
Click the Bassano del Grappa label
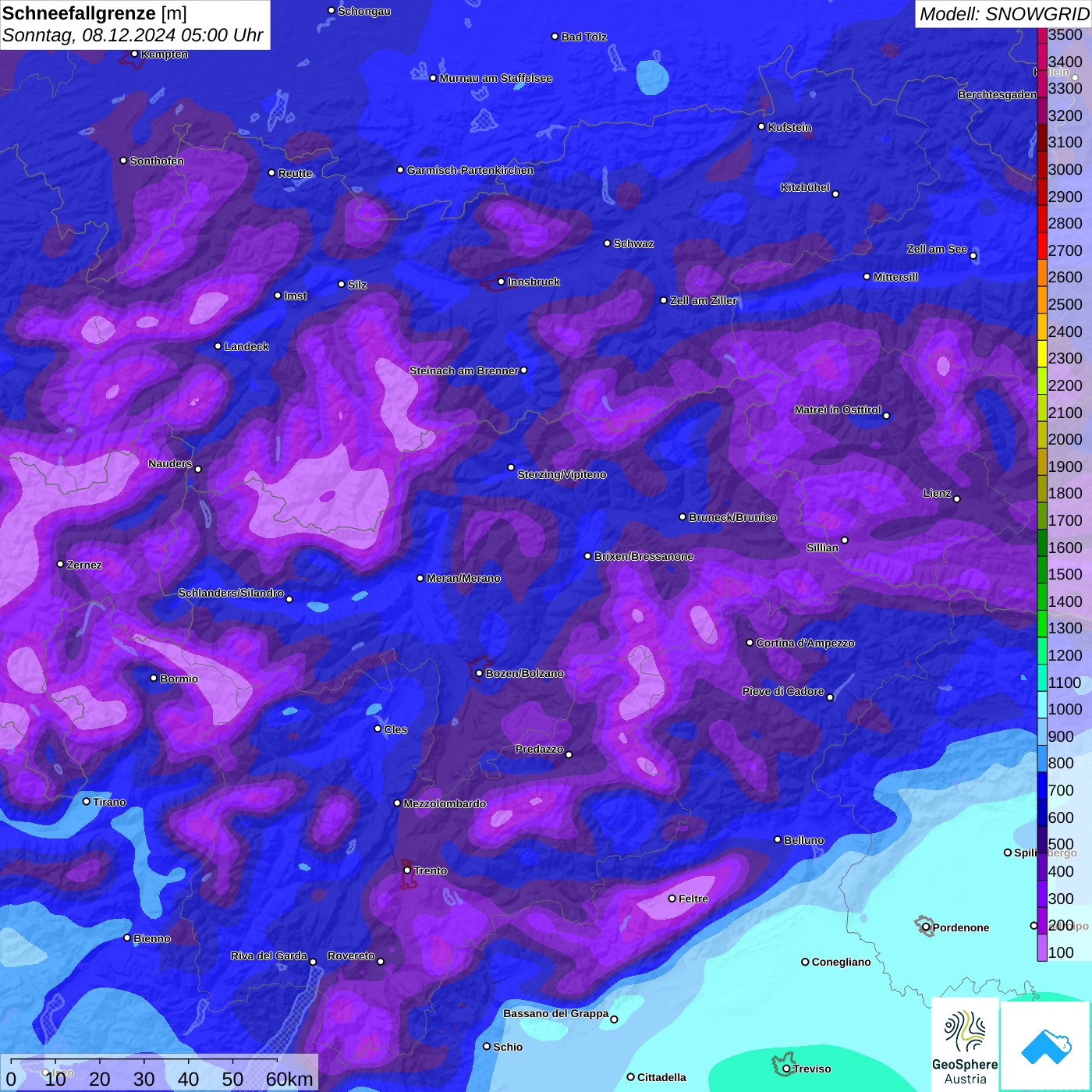coord(556,1013)
